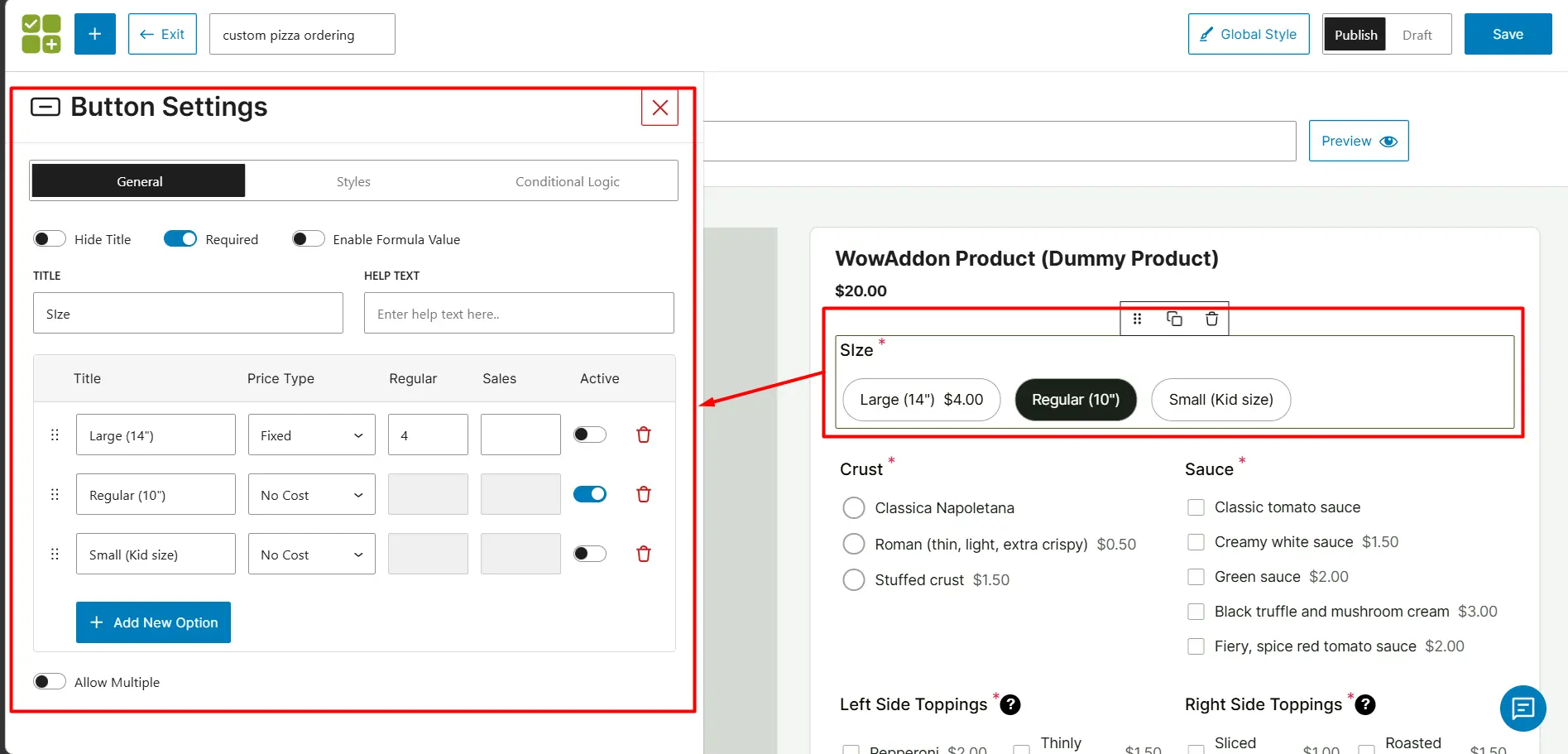Image resolution: width=1568 pixels, height=754 pixels.
Task: Open the Fixed price type dropdown for Large
Action: point(311,435)
